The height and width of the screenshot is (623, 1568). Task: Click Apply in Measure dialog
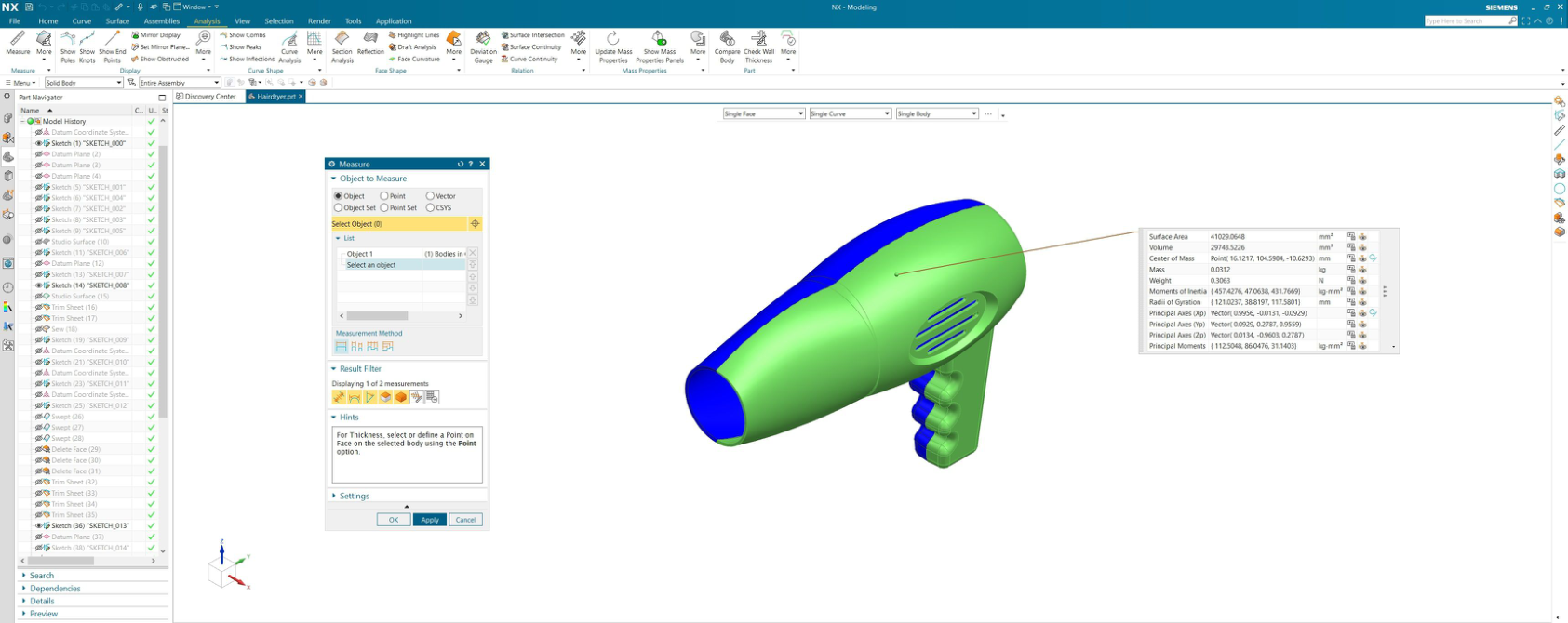click(x=429, y=520)
